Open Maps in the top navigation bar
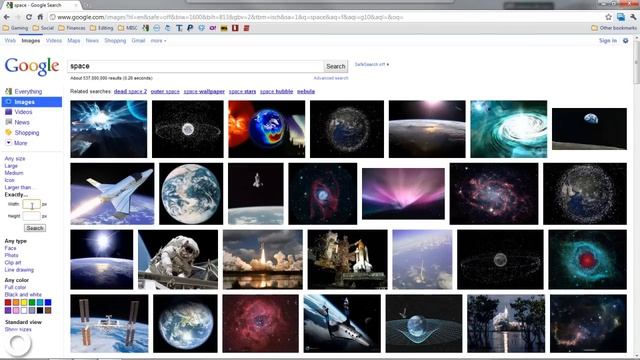The height and width of the screenshot is (360, 640). click(x=74, y=40)
